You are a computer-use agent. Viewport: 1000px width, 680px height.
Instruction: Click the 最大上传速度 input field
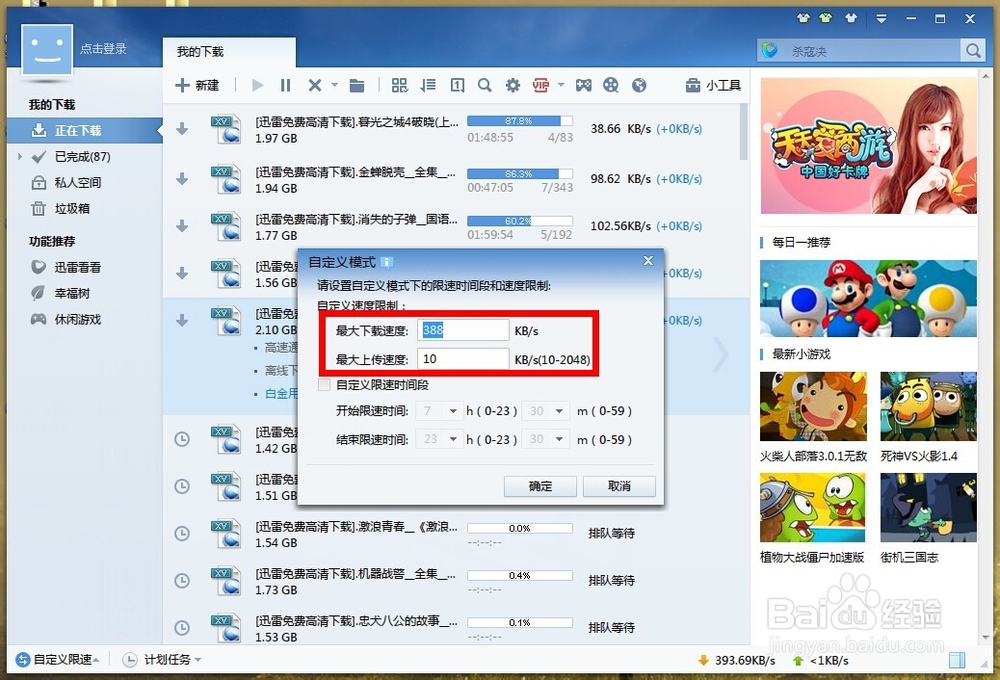pos(462,359)
